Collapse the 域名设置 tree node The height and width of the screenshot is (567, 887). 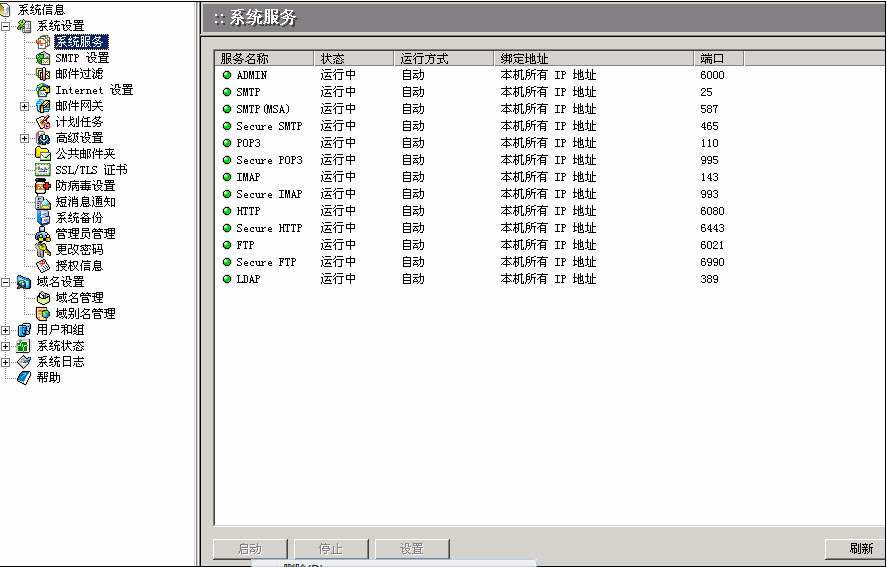pyautogui.click(x=6, y=282)
